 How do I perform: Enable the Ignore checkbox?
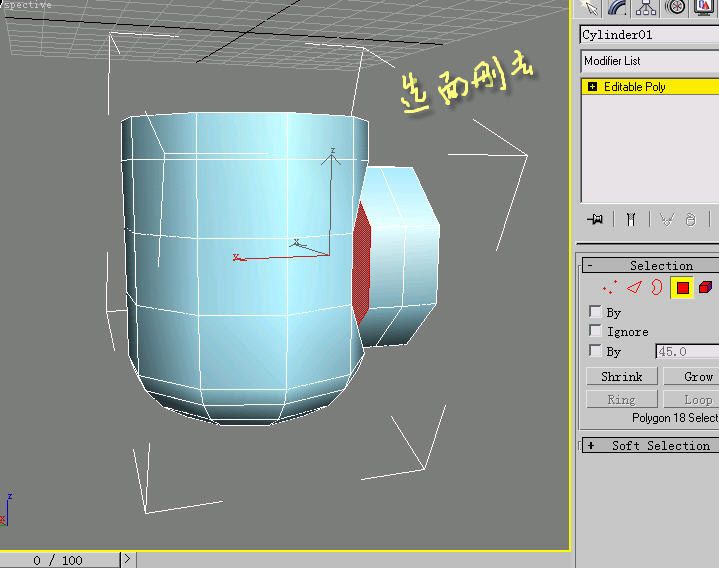[x=595, y=331]
